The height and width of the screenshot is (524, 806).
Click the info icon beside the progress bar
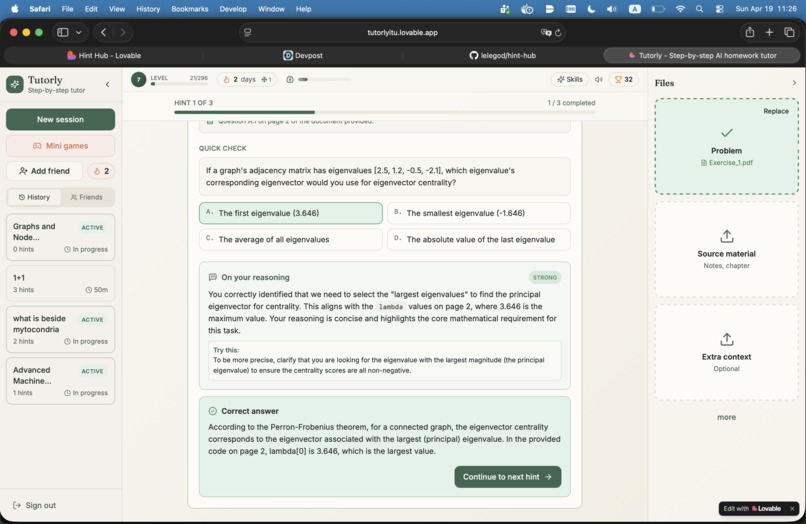[x=290, y=80]
